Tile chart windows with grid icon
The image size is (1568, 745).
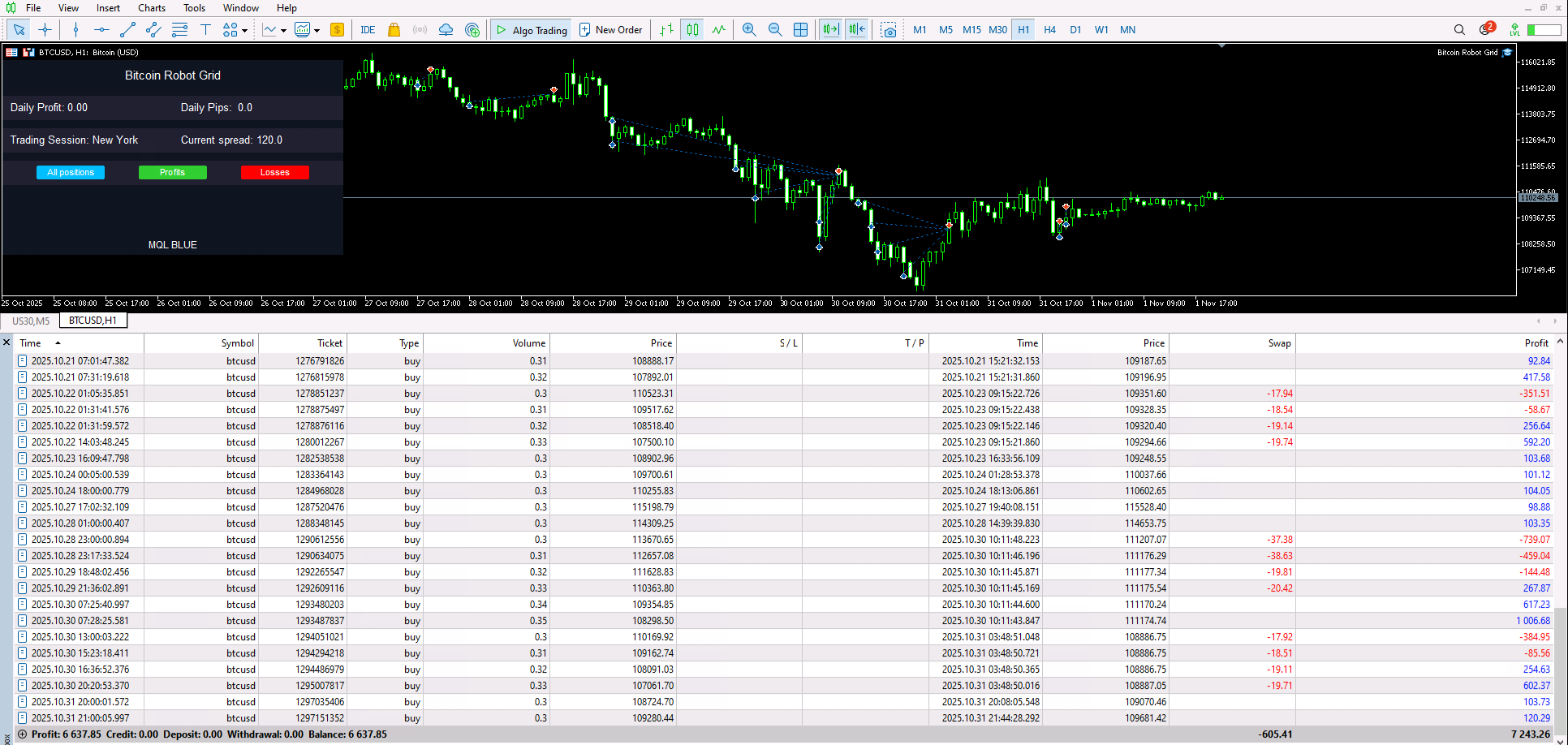[x=801, y=30]
